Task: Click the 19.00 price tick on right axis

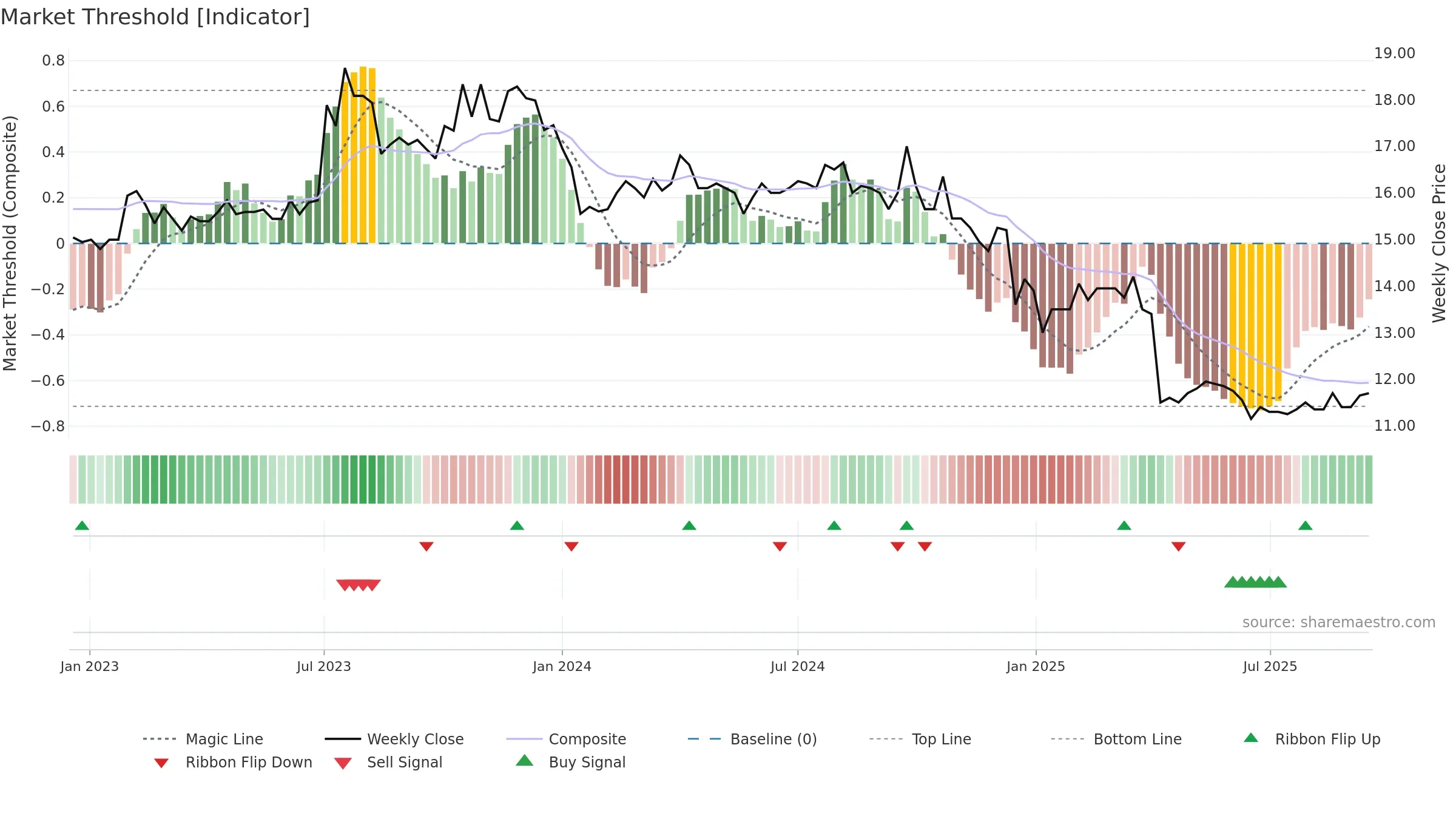Action: click(x=1395, y=53)
